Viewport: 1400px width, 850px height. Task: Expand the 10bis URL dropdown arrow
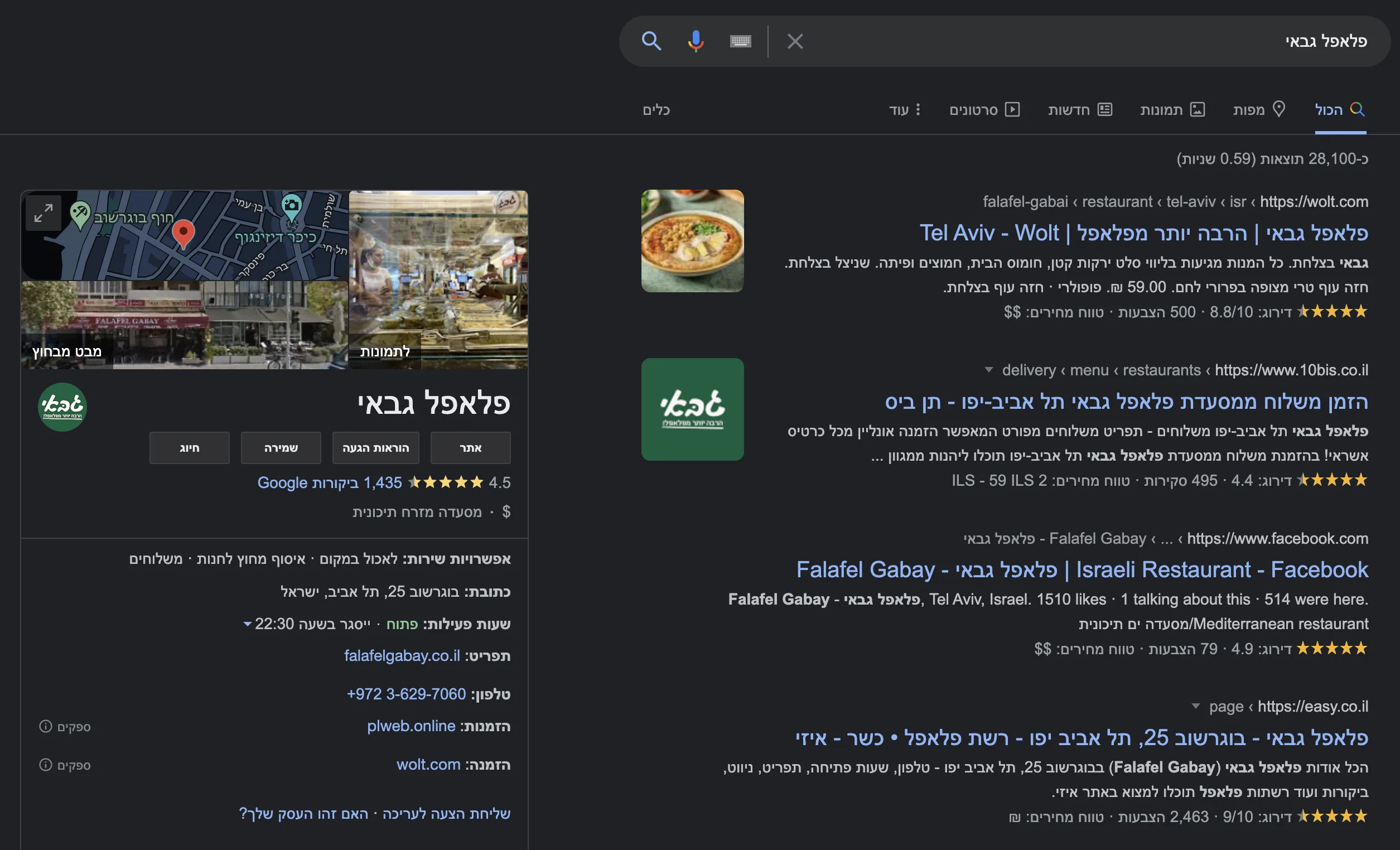pyautogui.click(x=988, y=370)
